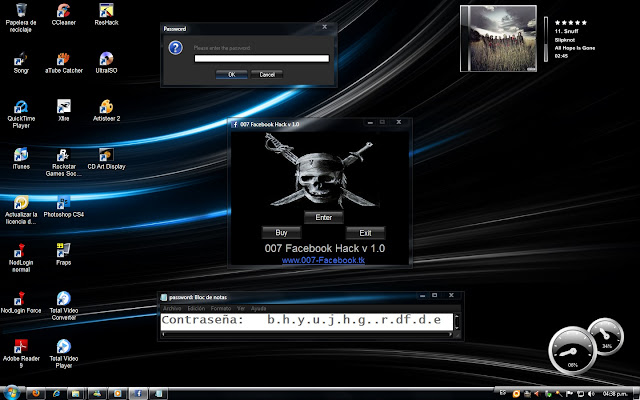The height and width of the screenshot is (400, 640).
Task: Click the Notepad horizontal scrollbar
Action: 307,334
